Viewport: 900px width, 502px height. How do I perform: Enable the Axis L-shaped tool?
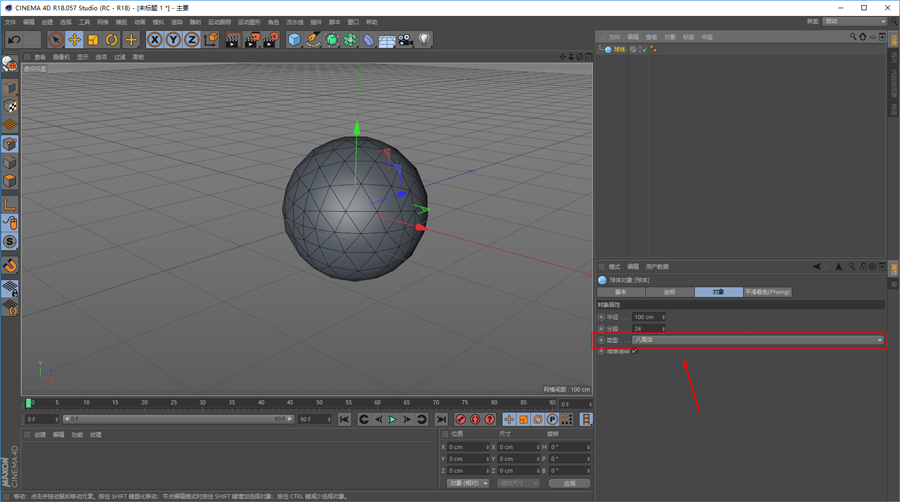coord(10,204)
